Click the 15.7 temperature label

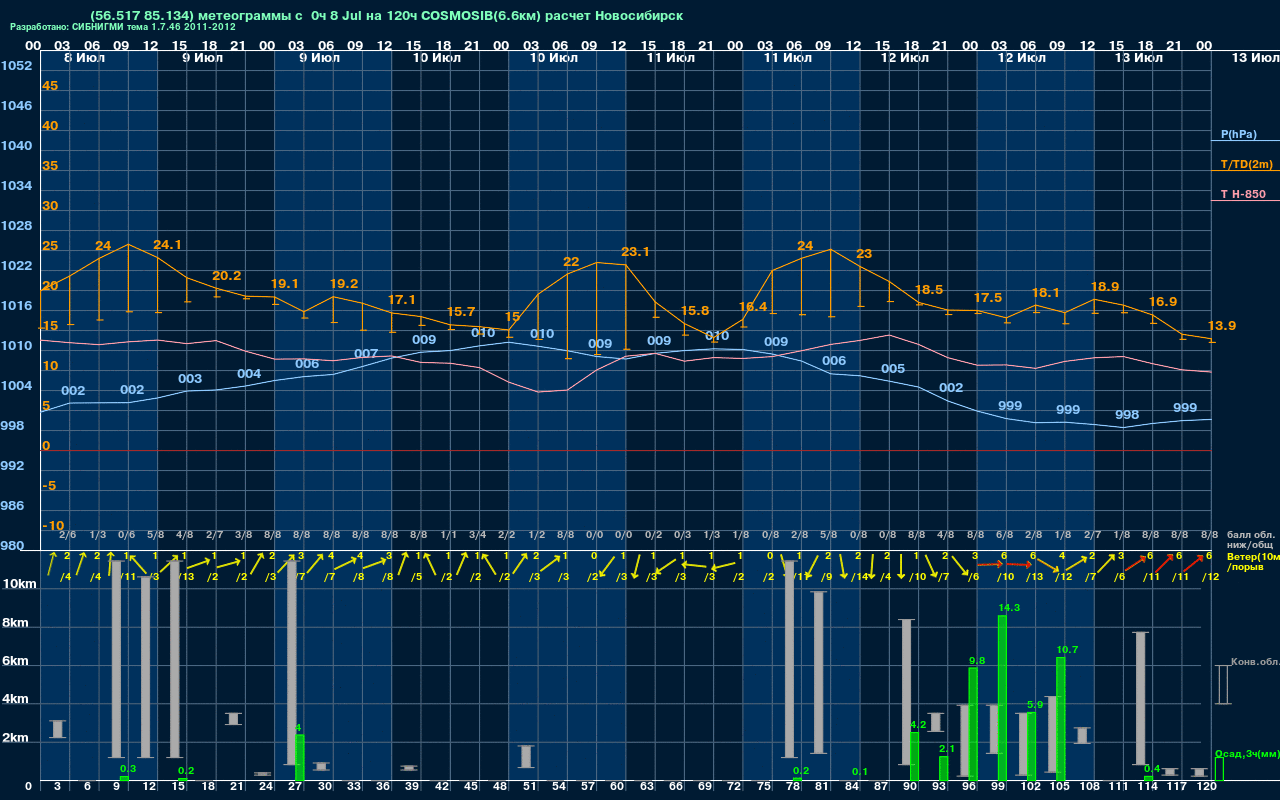tap(461, 312)
